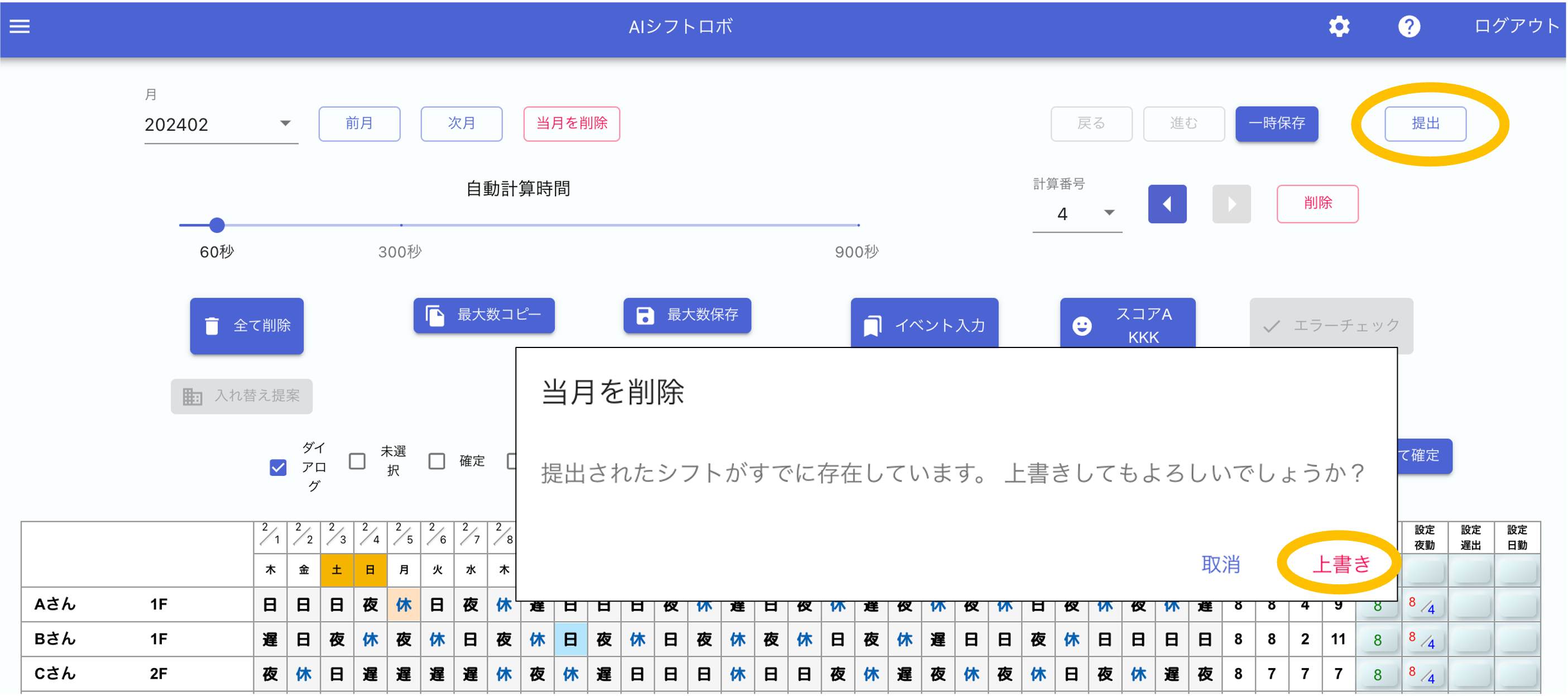Open the hamburger navigation menu
Viewport: 1568px width, 696px height.
pyautogui.click(x=20, y=26)
